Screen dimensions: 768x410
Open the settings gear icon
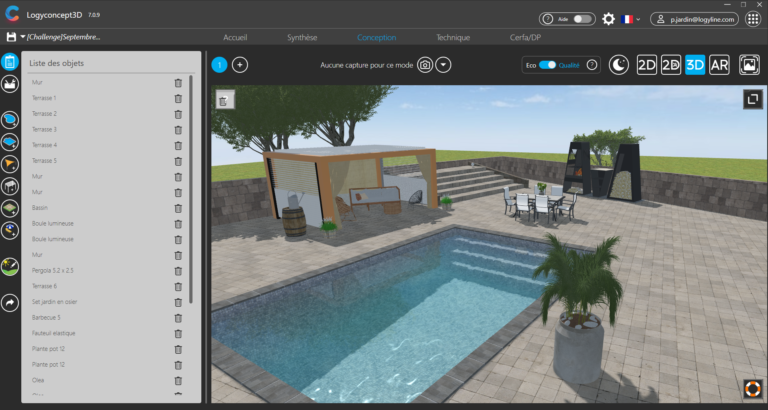pyautogui.click(x=608, y=19)
